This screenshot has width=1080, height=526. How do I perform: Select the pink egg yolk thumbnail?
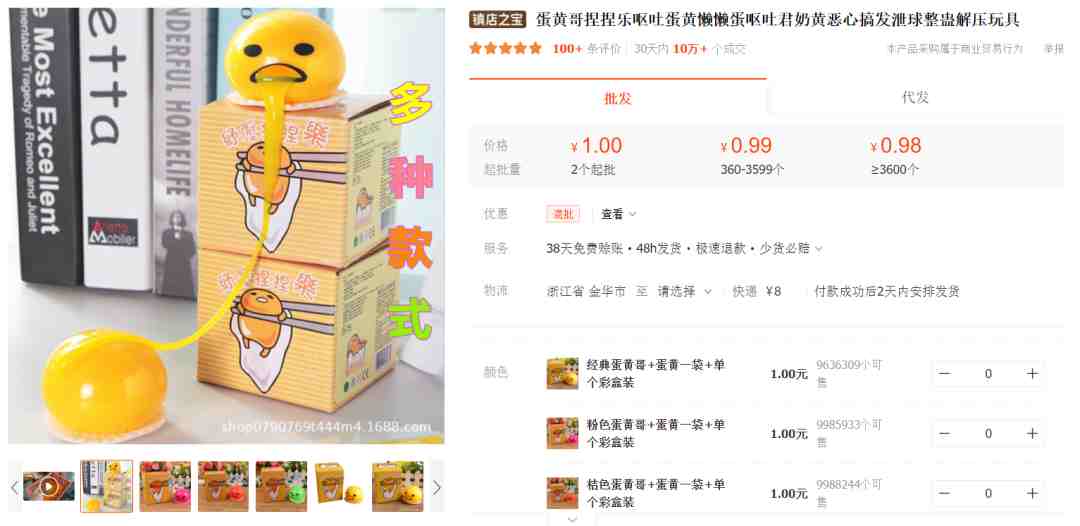pos(165,487)
